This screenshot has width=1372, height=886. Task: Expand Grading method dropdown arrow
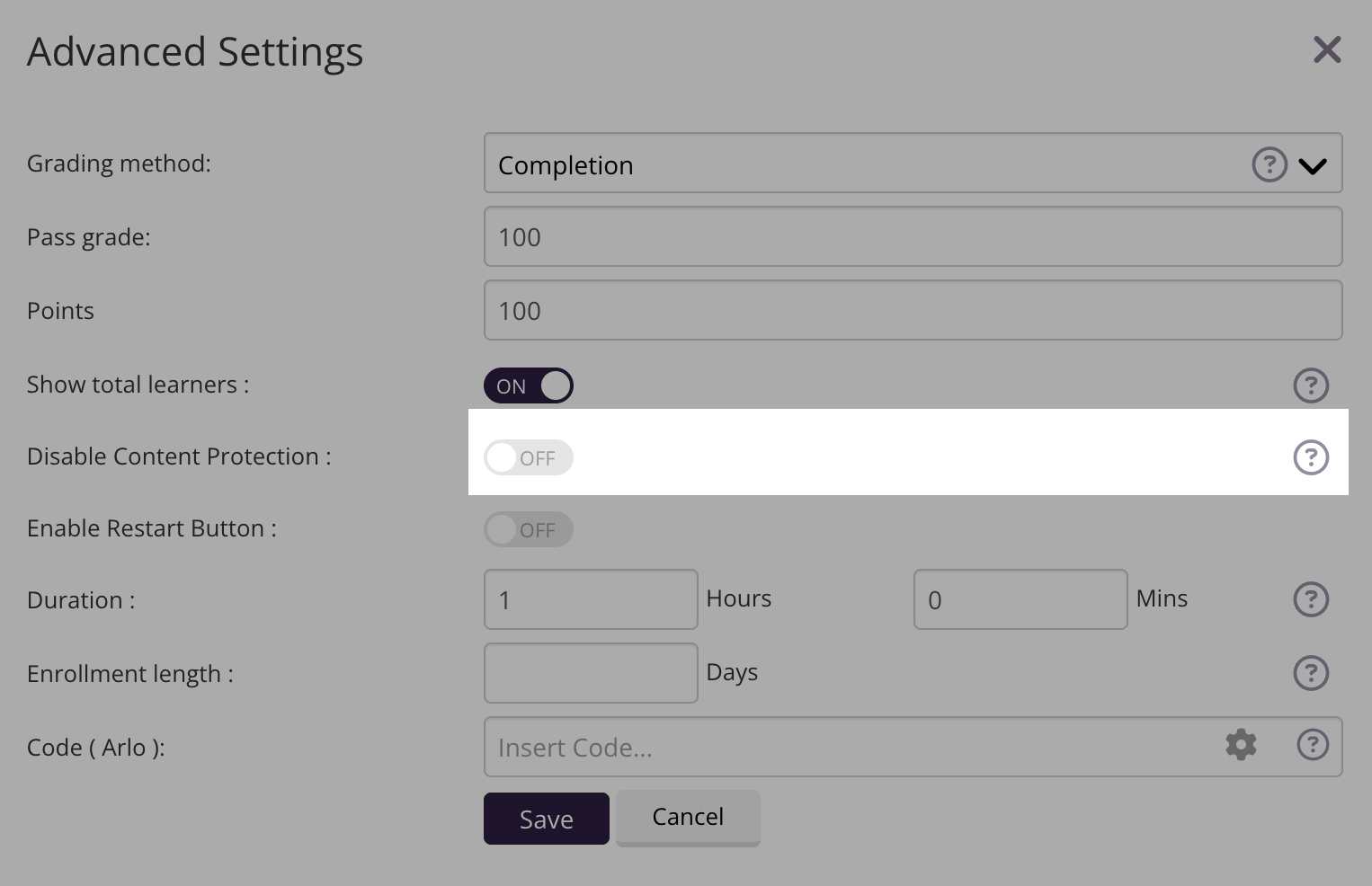[x=1313, y=166]
